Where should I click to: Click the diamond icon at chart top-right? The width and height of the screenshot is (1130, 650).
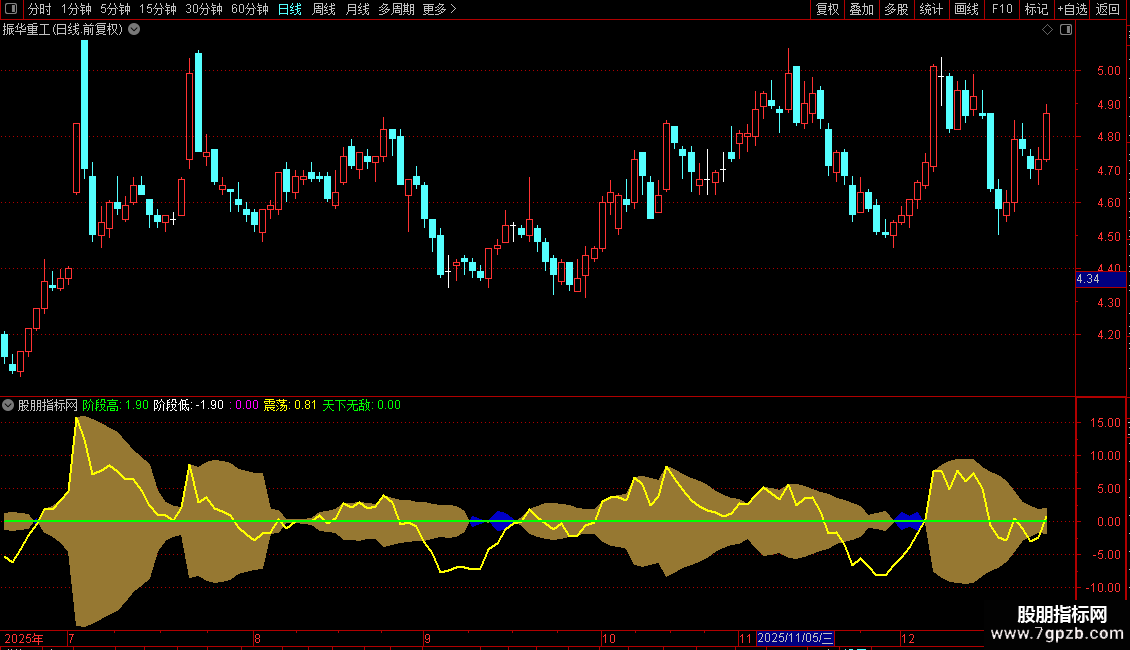[x=1048, y=30]
